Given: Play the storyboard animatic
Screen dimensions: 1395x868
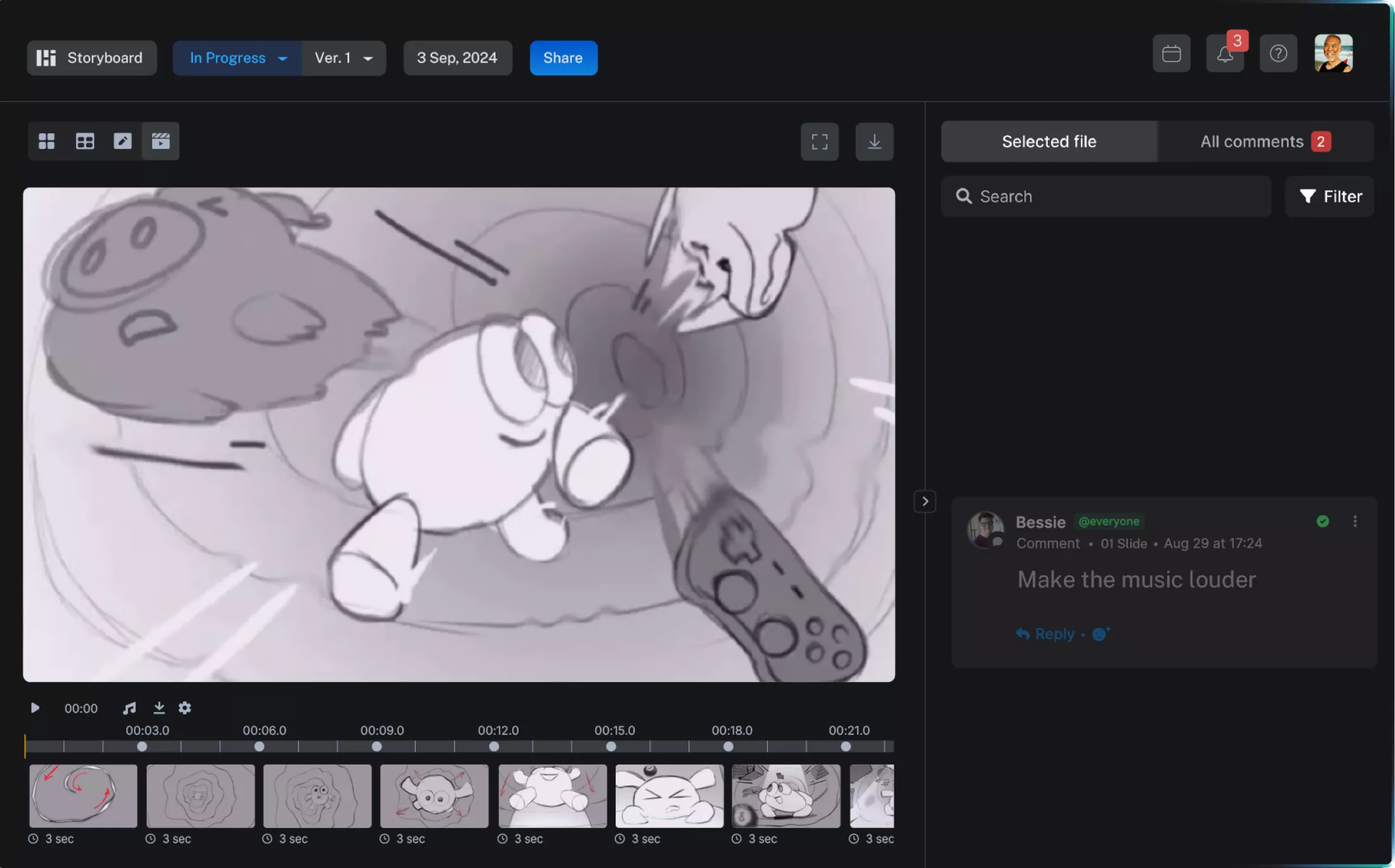Looking at the screenshot, I should pyautogui.click(x=35, y=707).
